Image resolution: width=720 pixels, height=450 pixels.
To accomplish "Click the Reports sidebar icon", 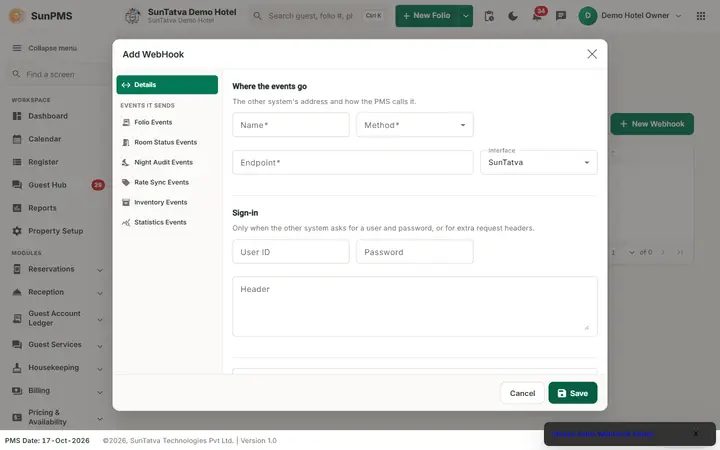I will point(17,208).
